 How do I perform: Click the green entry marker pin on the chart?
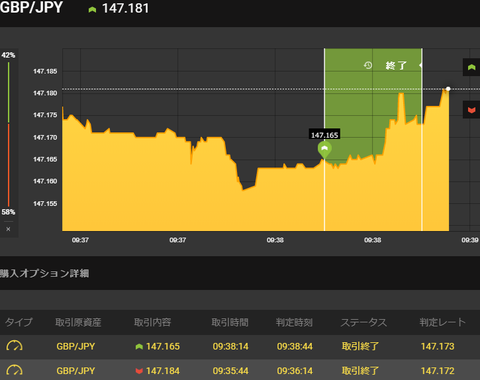(x=324, y=150)
